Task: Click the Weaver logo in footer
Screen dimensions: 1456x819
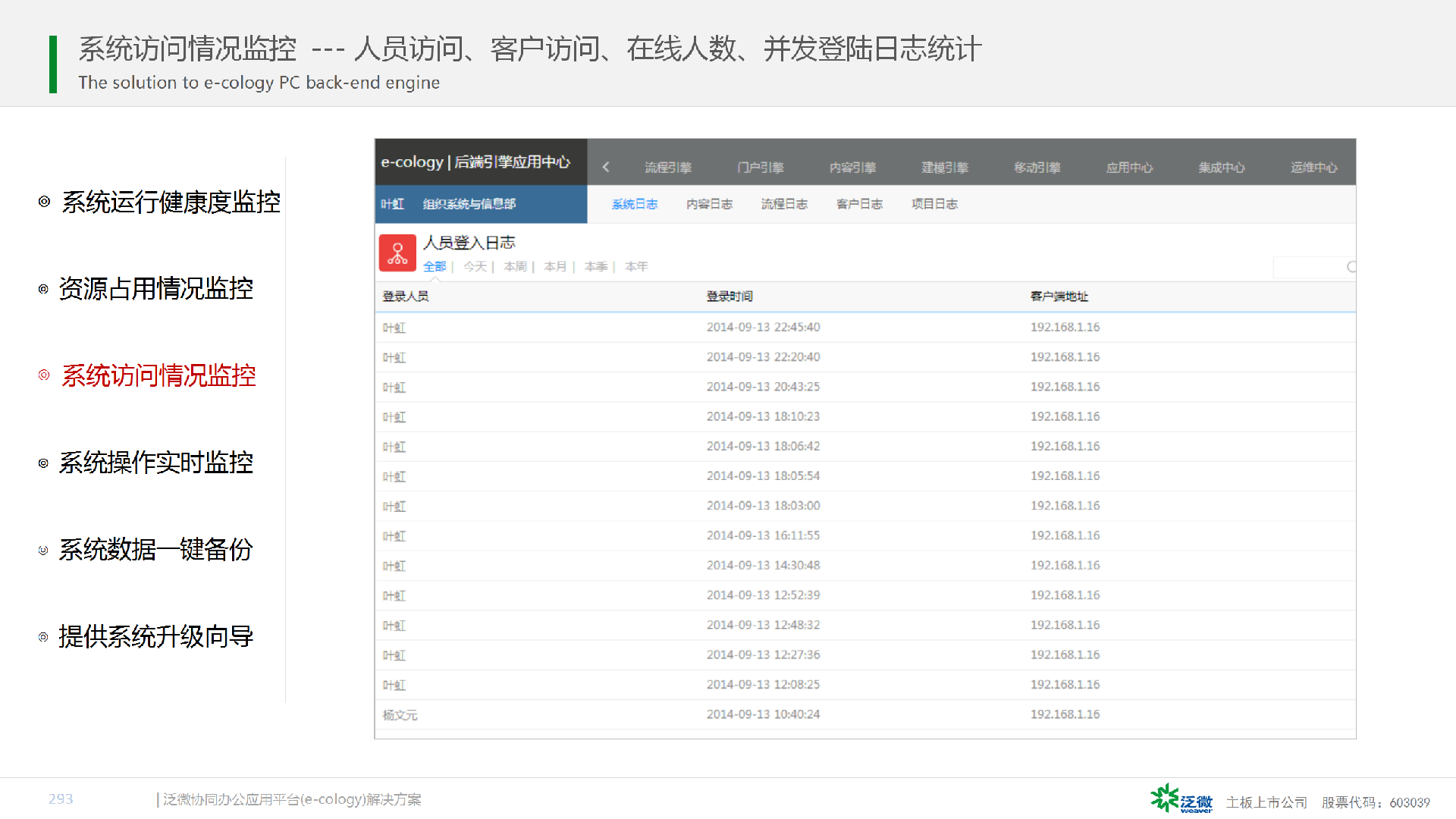Action: coord(1181,799)
